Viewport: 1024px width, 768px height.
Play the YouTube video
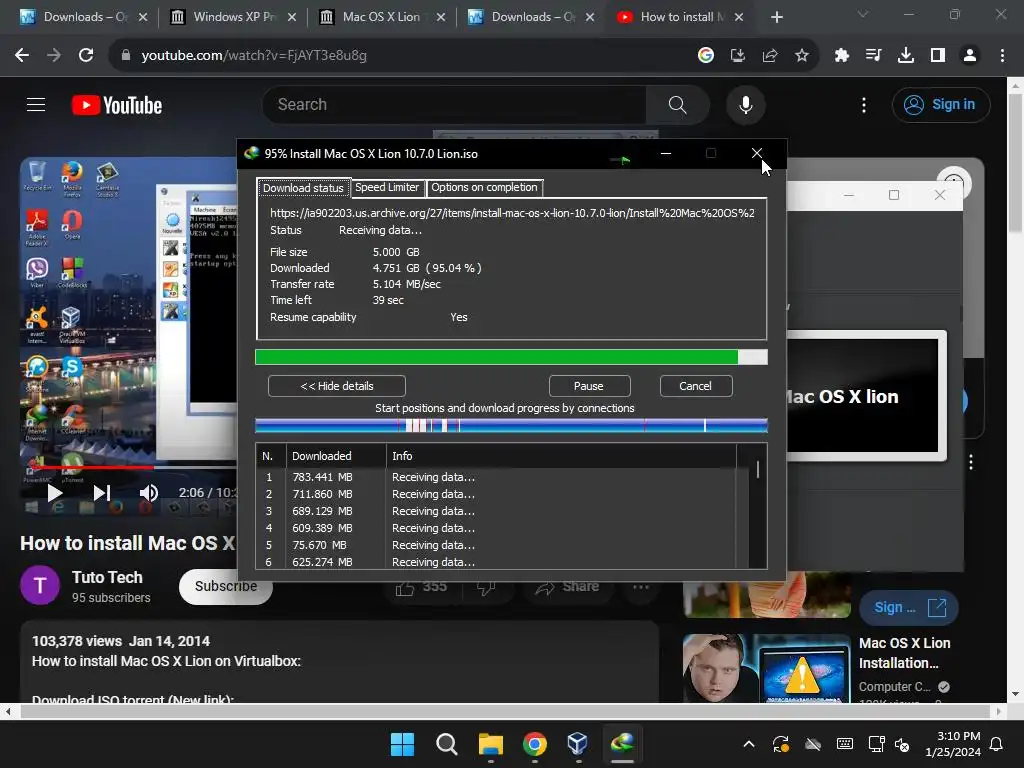pos(55,493)
